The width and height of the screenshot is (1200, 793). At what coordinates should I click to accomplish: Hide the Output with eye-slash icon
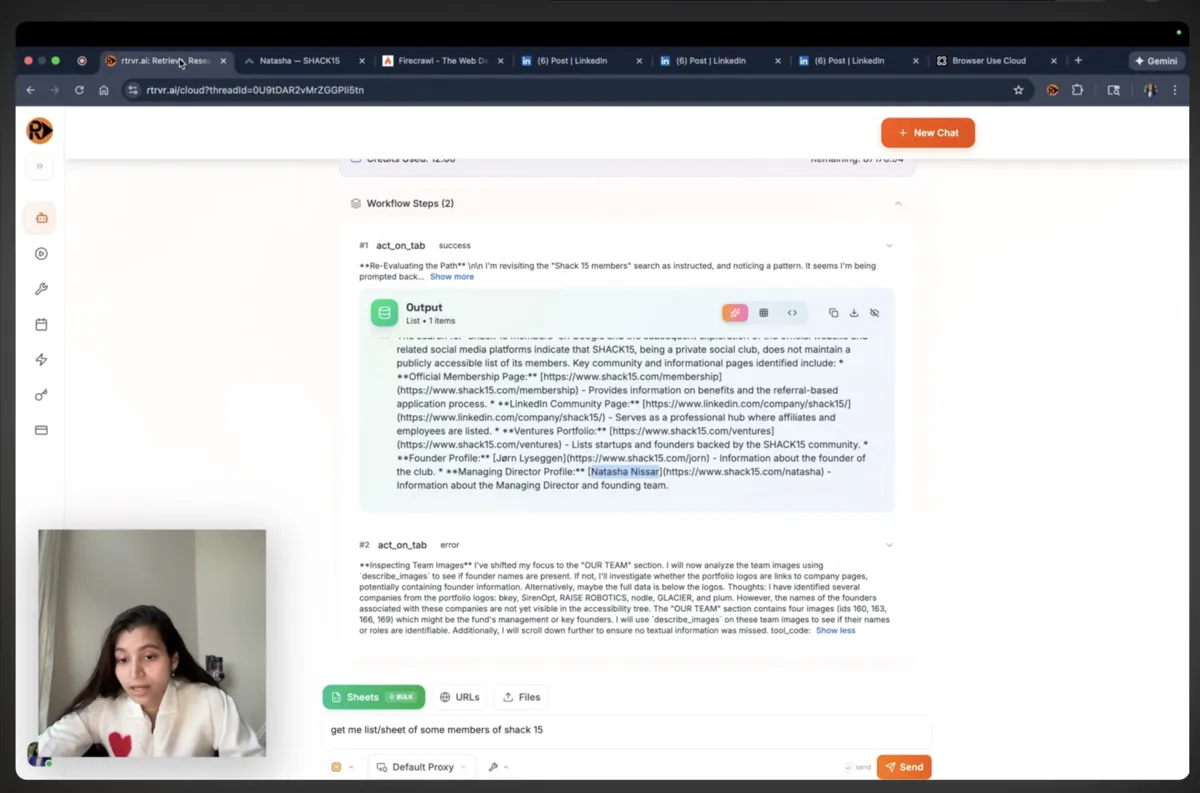point(874,313)
